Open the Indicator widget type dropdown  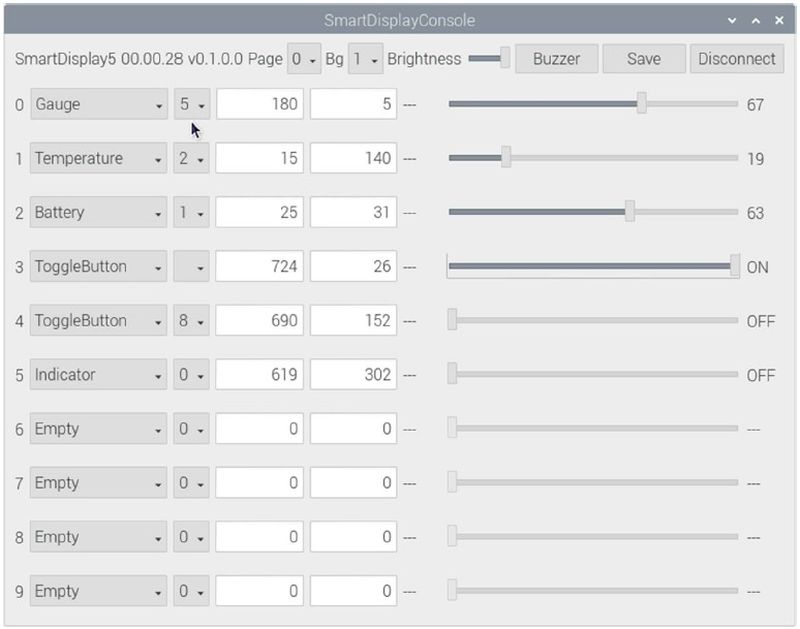tap(98, 375)
